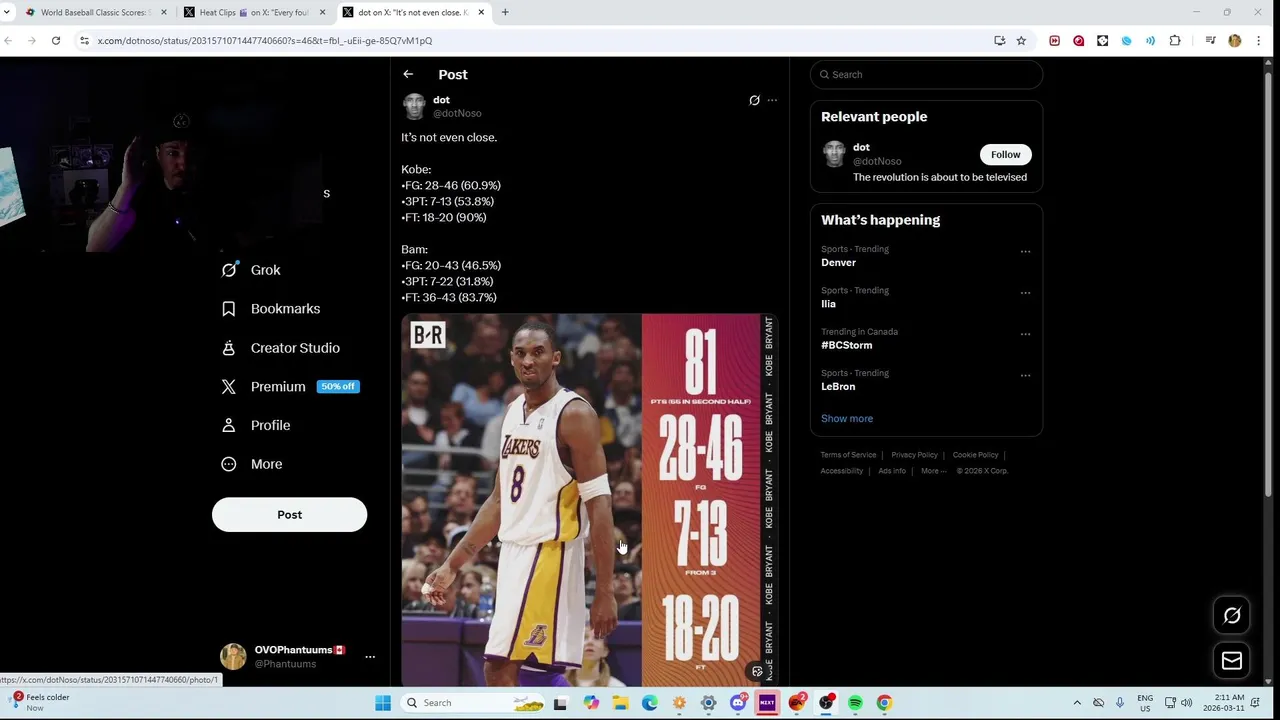Open the #BCStorm trending topic
Viewport: 1280px width, 720px height.
pos(846,345)
